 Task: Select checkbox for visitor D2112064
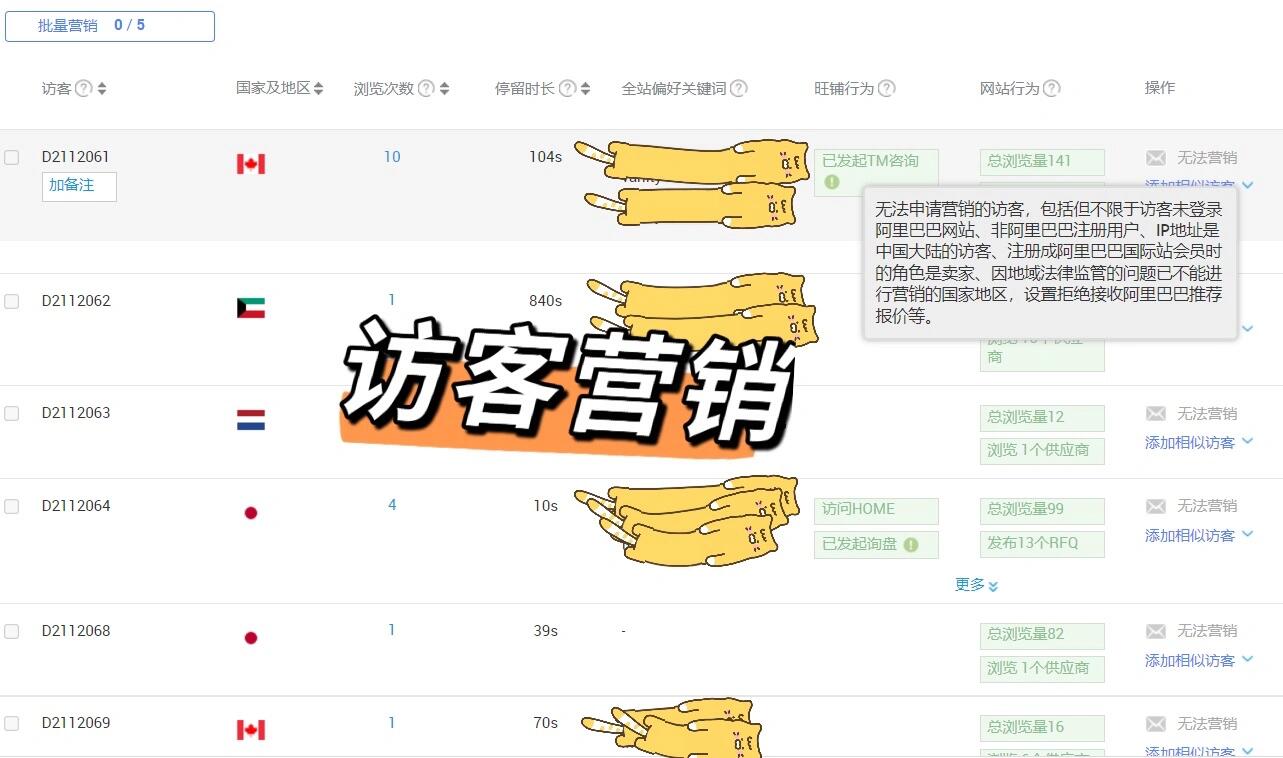[x=12, y=506]
